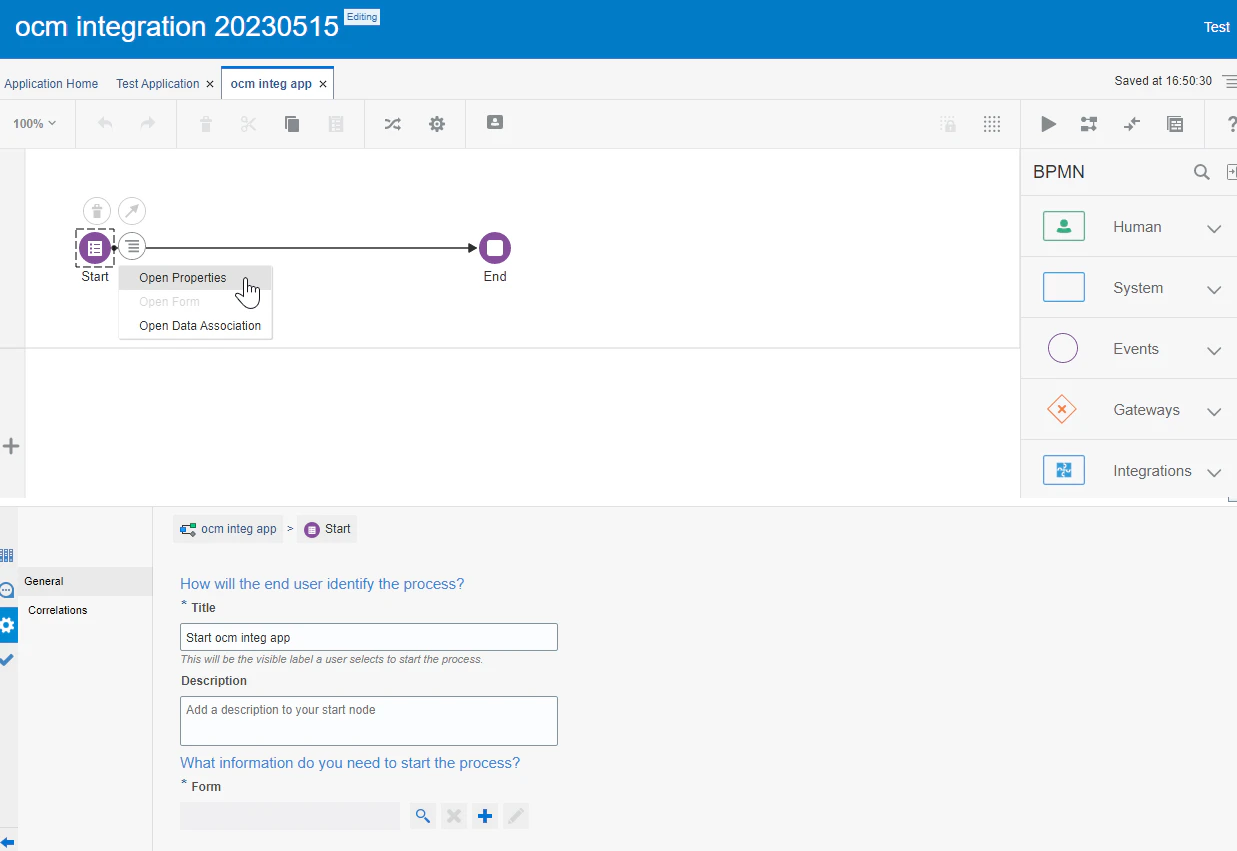Click the ocm integ app breadcrumb
Screen dimensions: 1237x851
point(228,529)
